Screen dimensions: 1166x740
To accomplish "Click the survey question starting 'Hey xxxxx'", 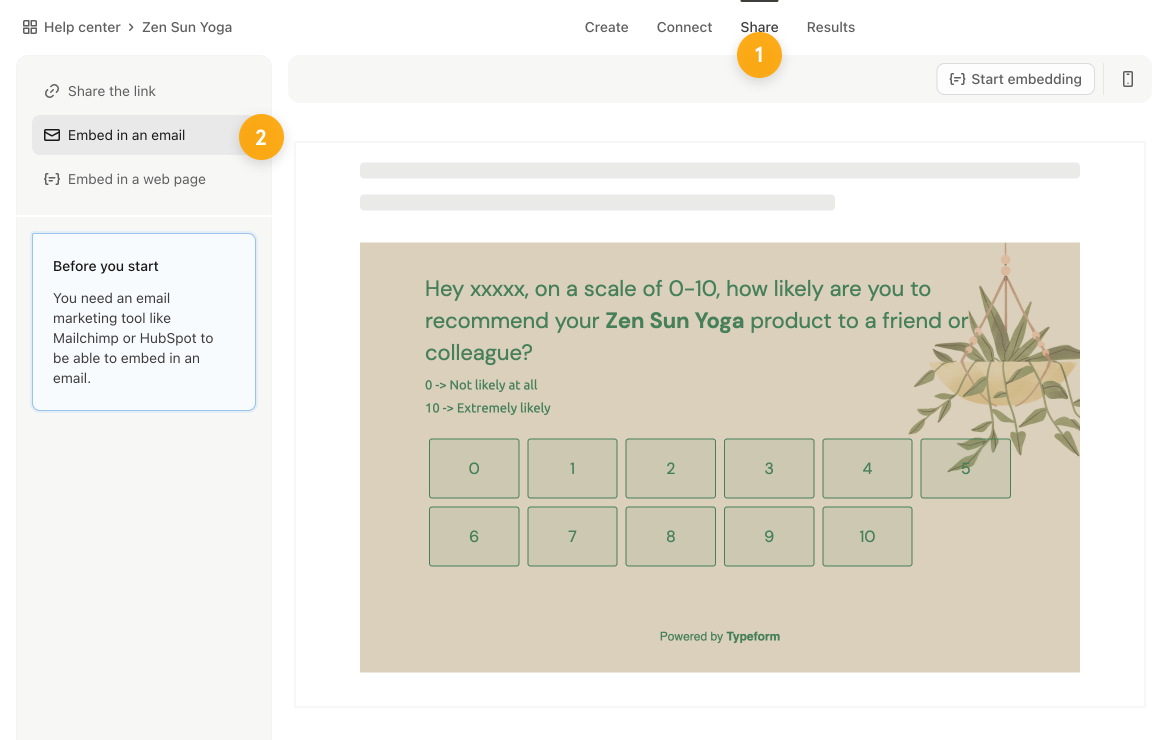I will 697,321.
